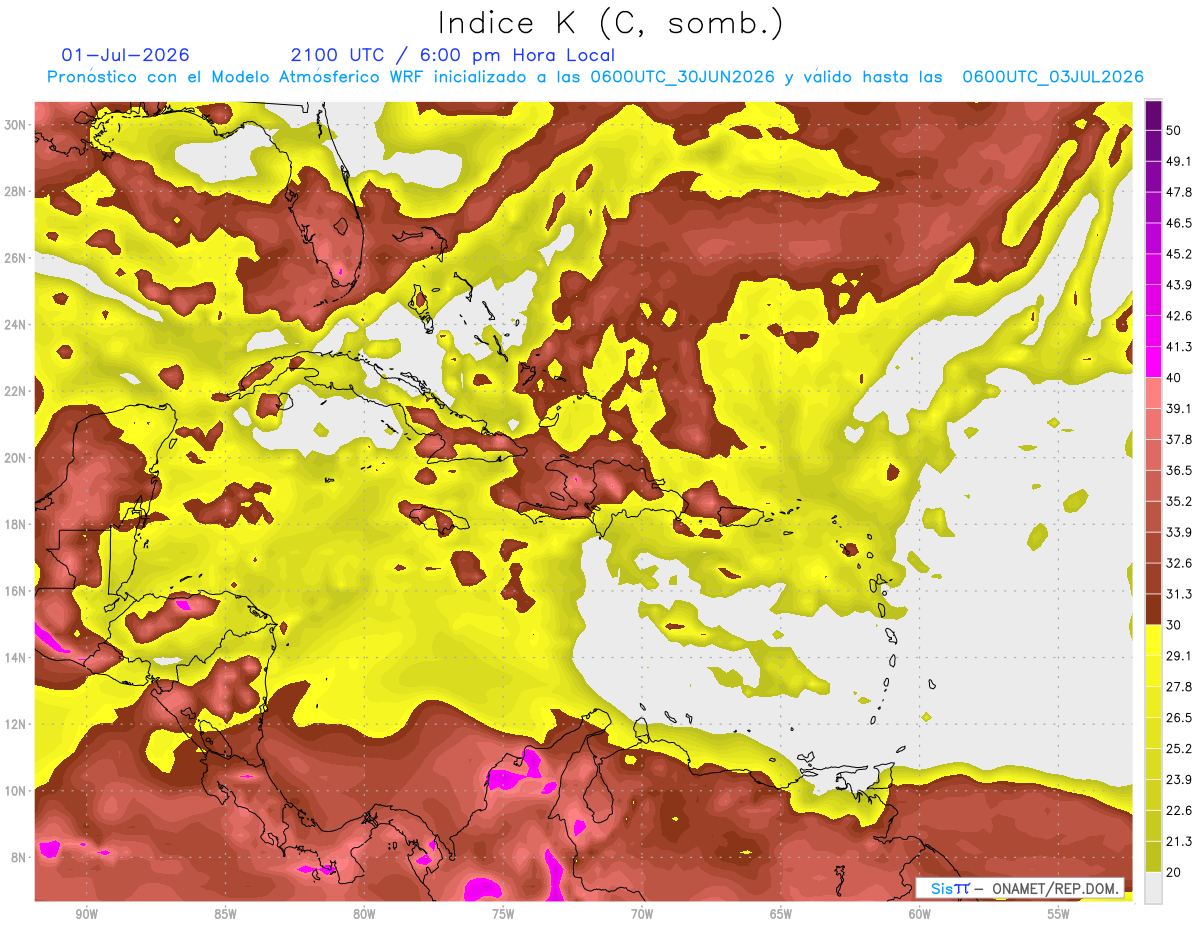Image resolution: width=1200 pixels, height=927 pixels.
Task: Click the latitude label "22N"
Action: (x=15, y=391)
